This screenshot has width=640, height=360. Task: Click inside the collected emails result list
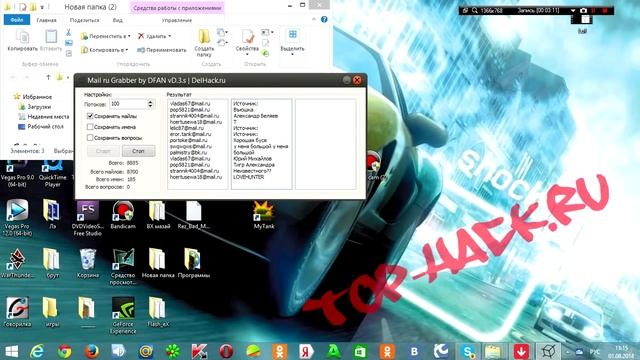tap(198, 144)
